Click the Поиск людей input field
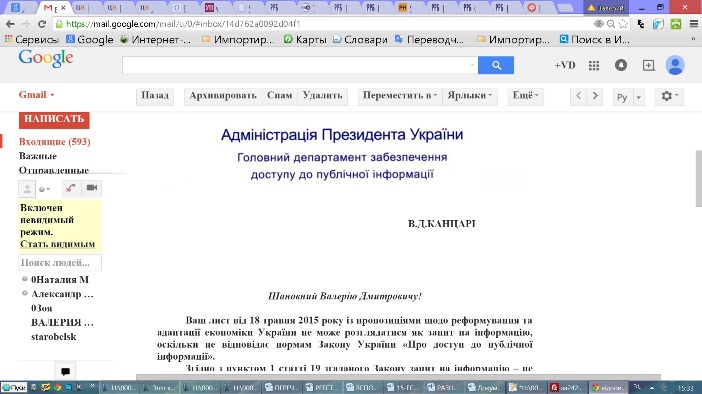 [60, 263]
